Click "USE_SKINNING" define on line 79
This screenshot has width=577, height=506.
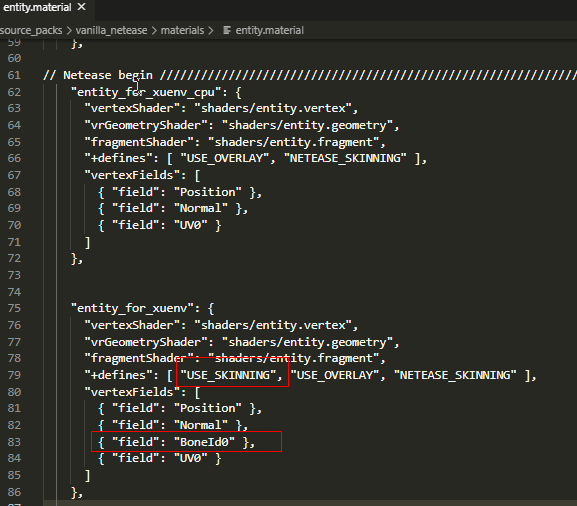(x=228, y=375)
